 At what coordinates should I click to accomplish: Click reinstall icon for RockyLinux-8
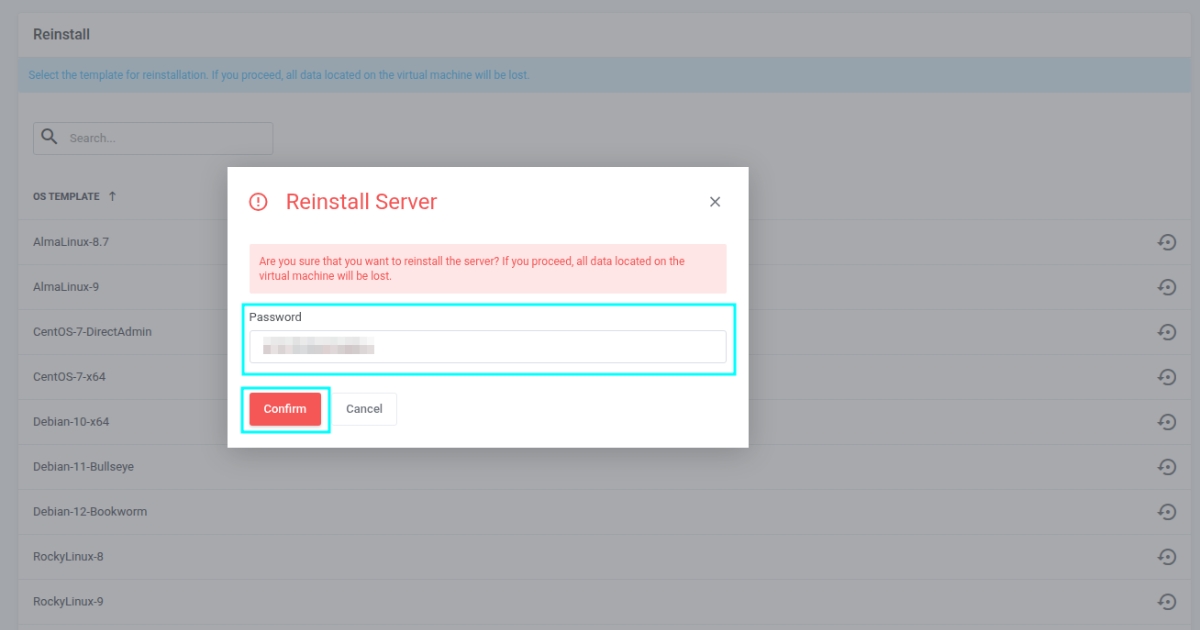(1166, 557)
